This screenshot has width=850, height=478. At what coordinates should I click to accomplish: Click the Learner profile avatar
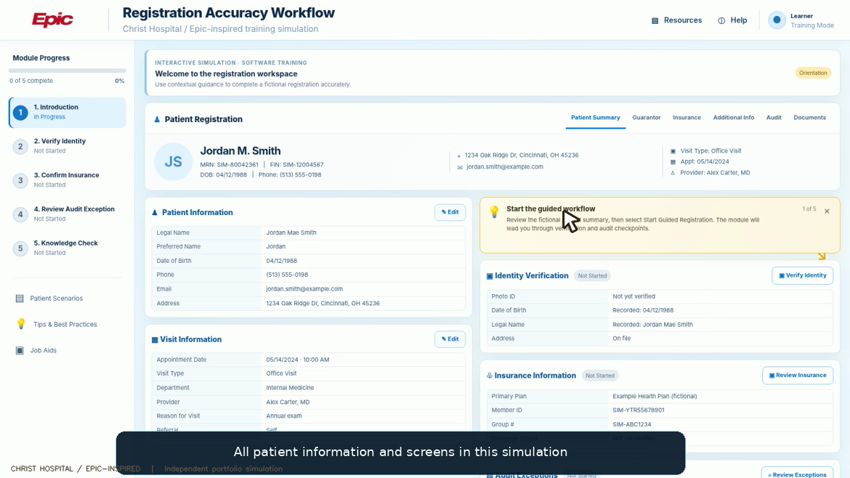click(777, 20)
